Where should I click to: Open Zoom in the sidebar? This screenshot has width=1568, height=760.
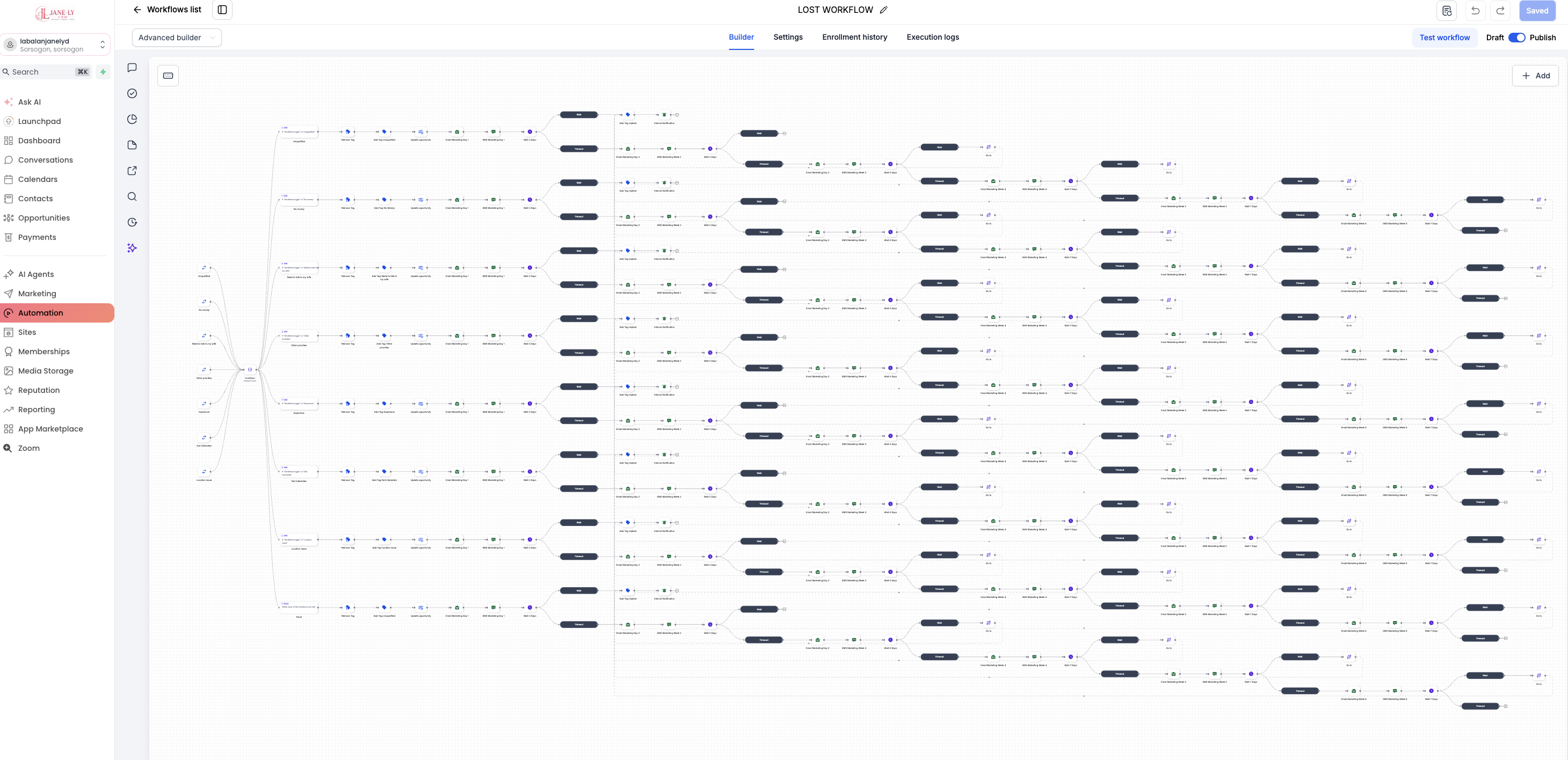[56, 448]
